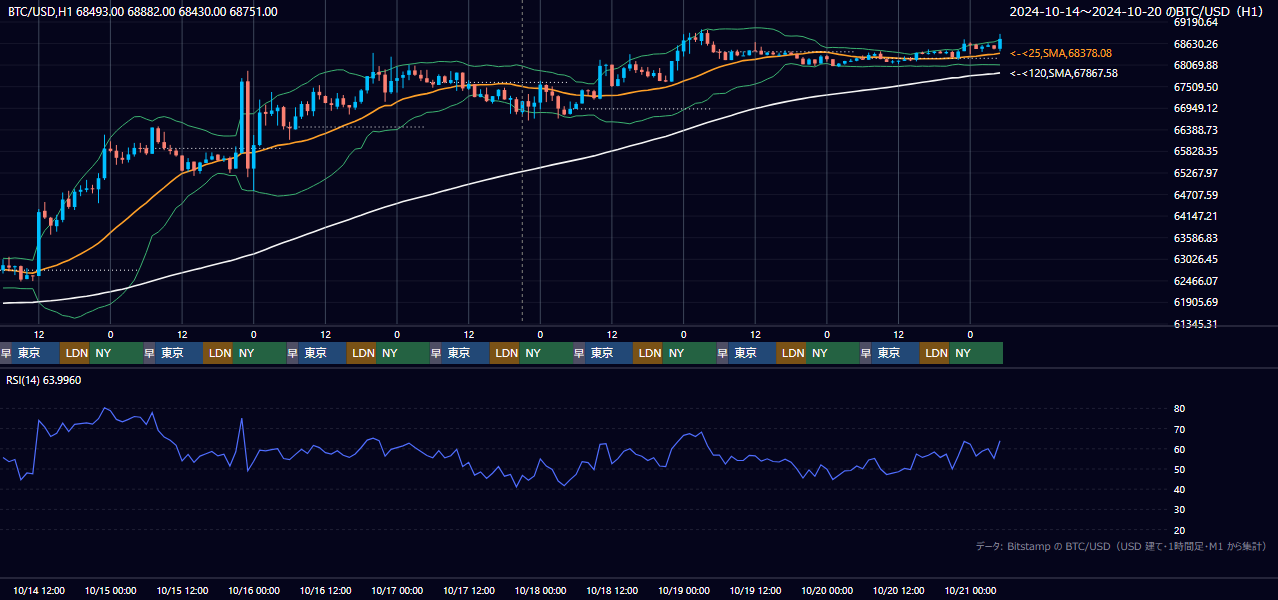
Task: Click RSI scale value 20
Action: tap(1179, 530)
